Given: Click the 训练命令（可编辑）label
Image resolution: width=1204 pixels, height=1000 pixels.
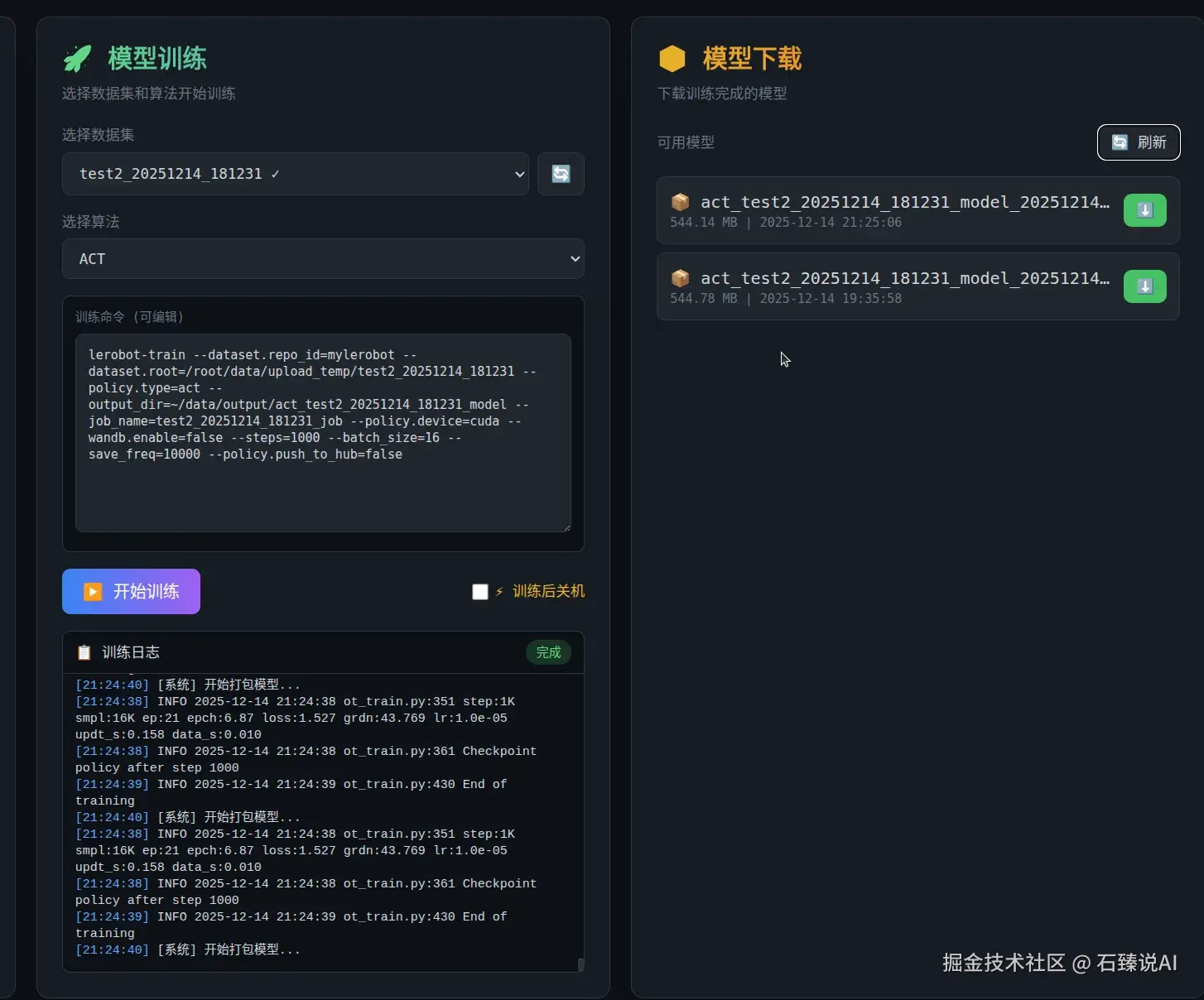Looking at the screenshot, I should tap(129, 317).
